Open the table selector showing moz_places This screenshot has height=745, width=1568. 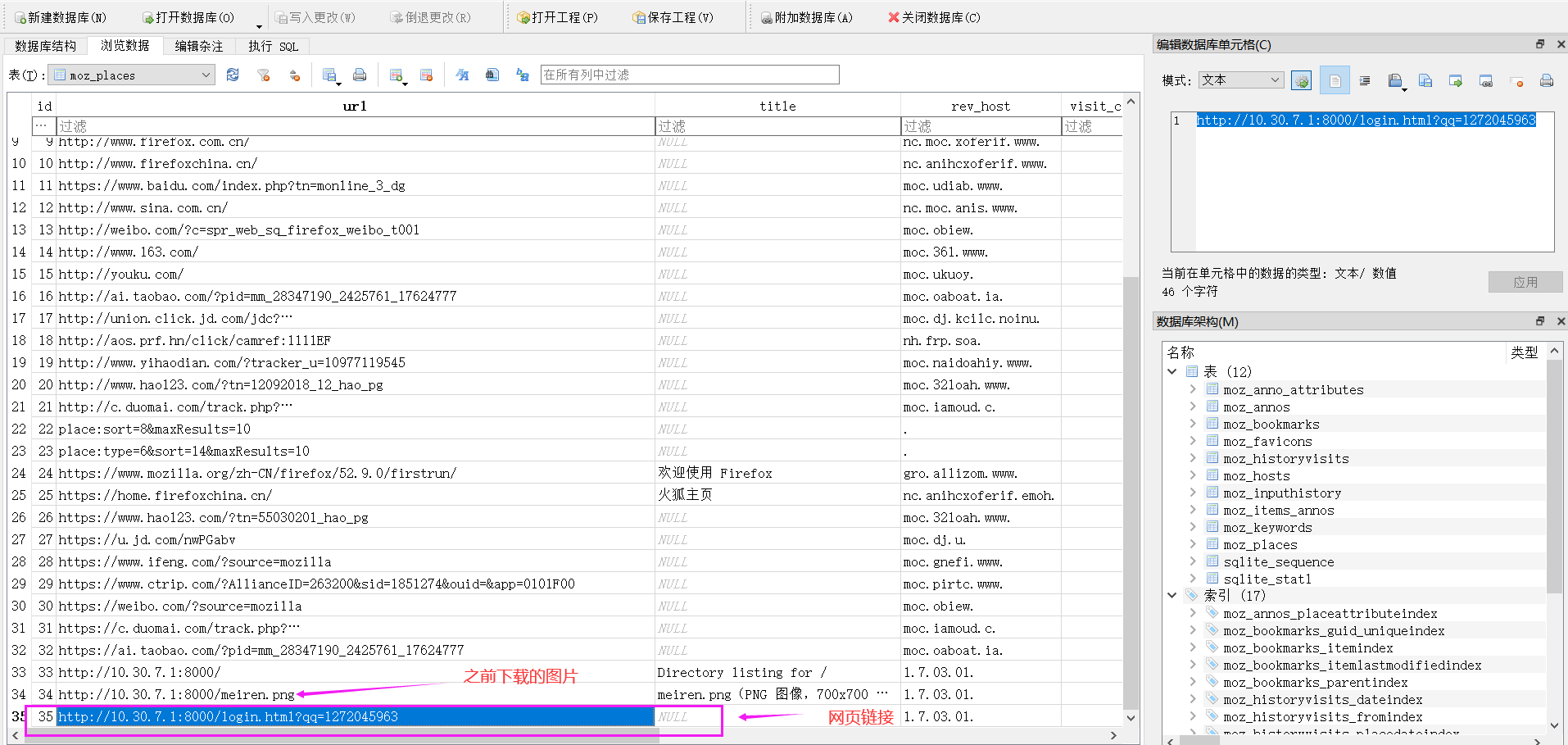[131, 75]
